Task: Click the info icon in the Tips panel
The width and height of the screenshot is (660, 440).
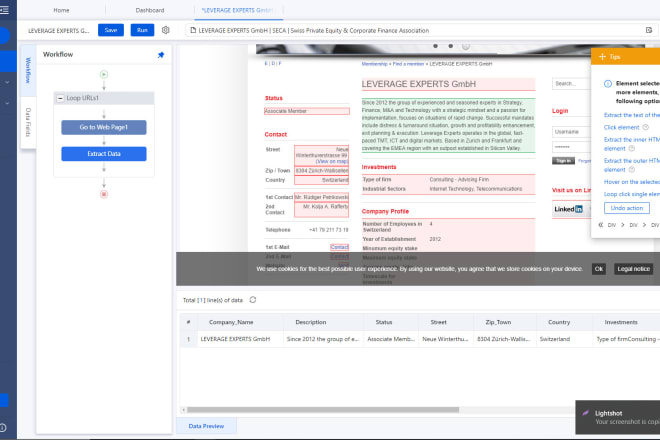Action: click(x=608, y=83)
